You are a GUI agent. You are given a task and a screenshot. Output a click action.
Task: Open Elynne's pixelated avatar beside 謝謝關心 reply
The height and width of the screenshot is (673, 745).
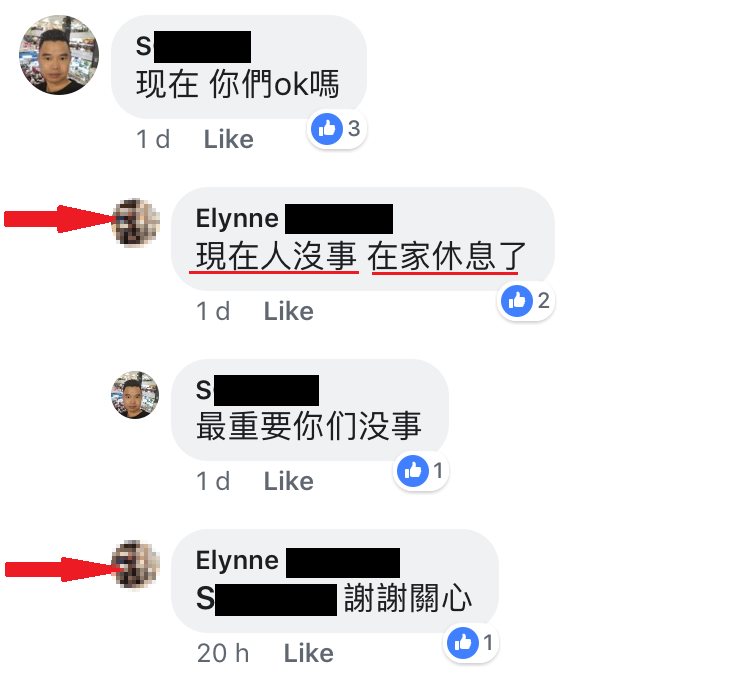(x=135, y=564)
